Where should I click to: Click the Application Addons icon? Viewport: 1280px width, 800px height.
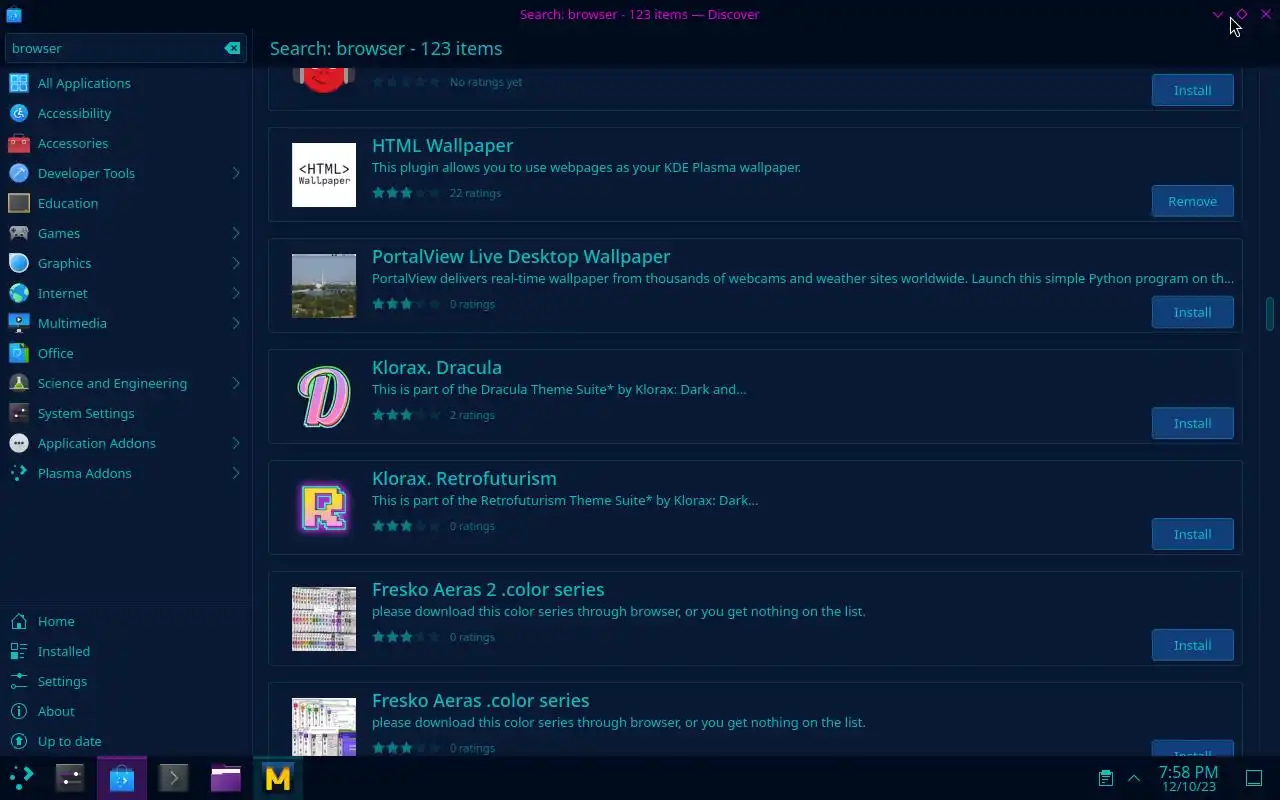(19, 443)
